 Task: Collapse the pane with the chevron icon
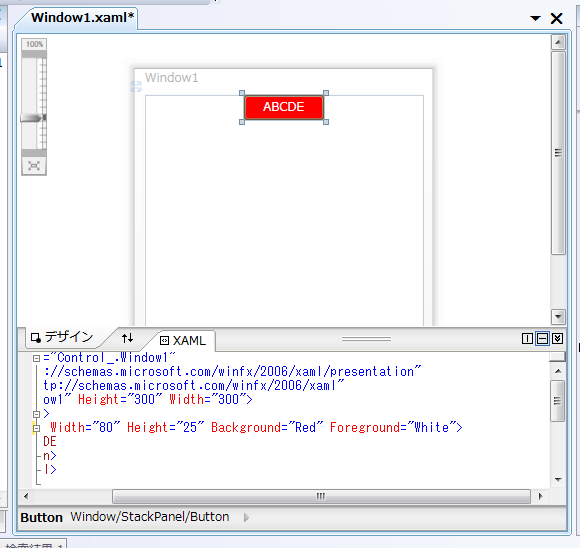557,338
